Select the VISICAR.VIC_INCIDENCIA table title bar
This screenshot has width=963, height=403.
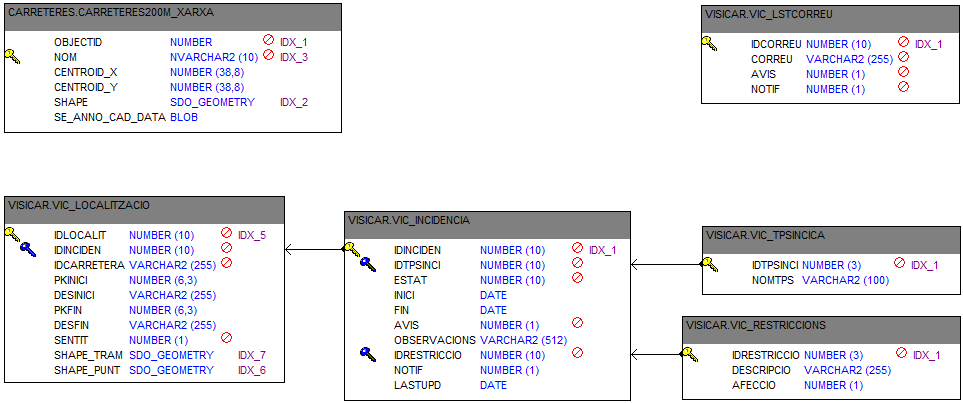click(487, 220)
